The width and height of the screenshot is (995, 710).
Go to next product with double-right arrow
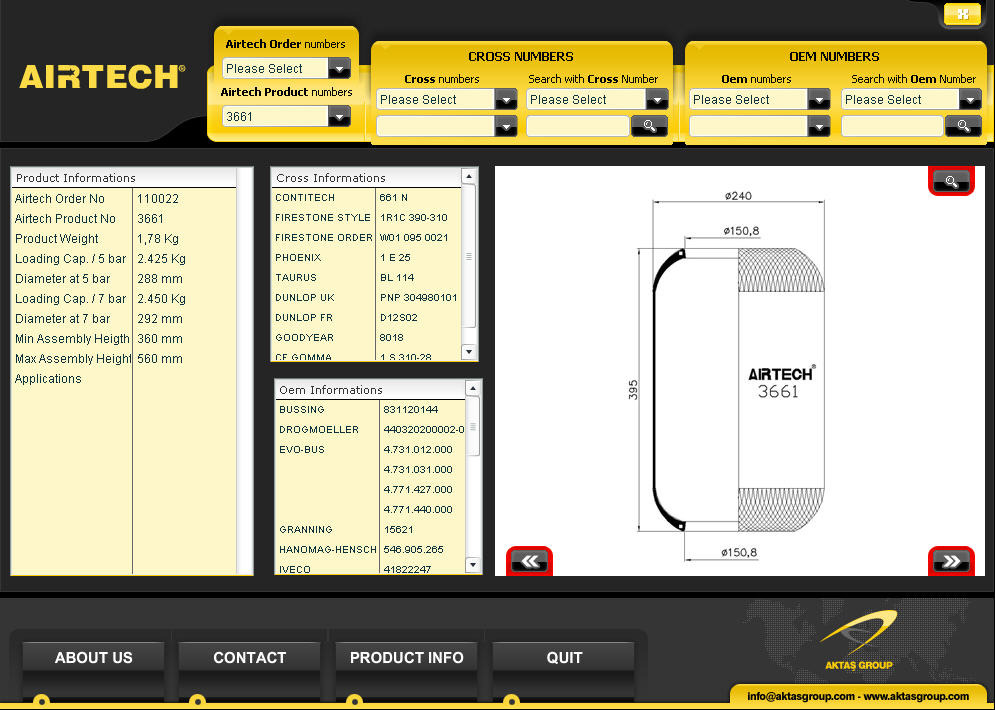(951, 561)
